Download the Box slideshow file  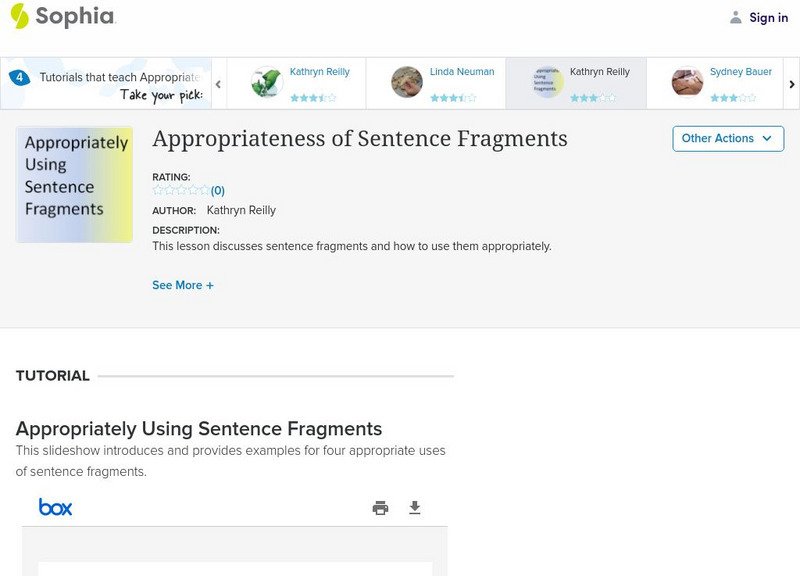point(415,508)
